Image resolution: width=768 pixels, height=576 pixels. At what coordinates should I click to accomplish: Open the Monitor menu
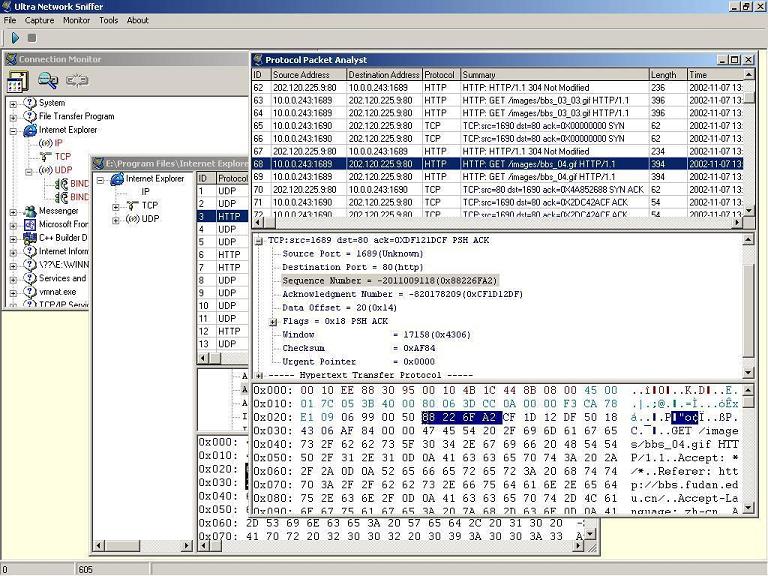pyautogui.click(x=76, y=20)
